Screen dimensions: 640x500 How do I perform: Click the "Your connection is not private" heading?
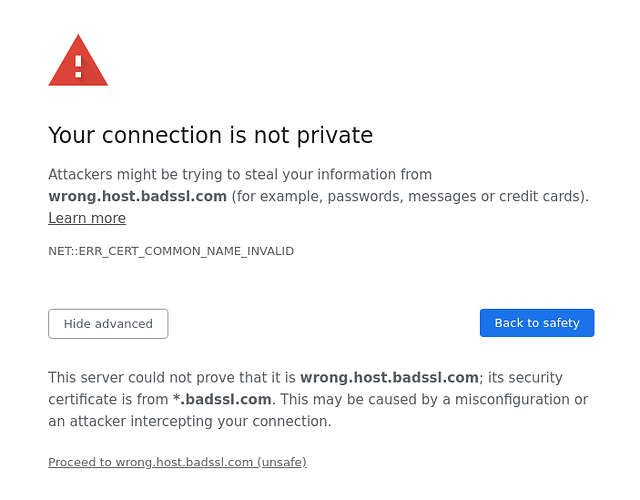click(210, 135)
